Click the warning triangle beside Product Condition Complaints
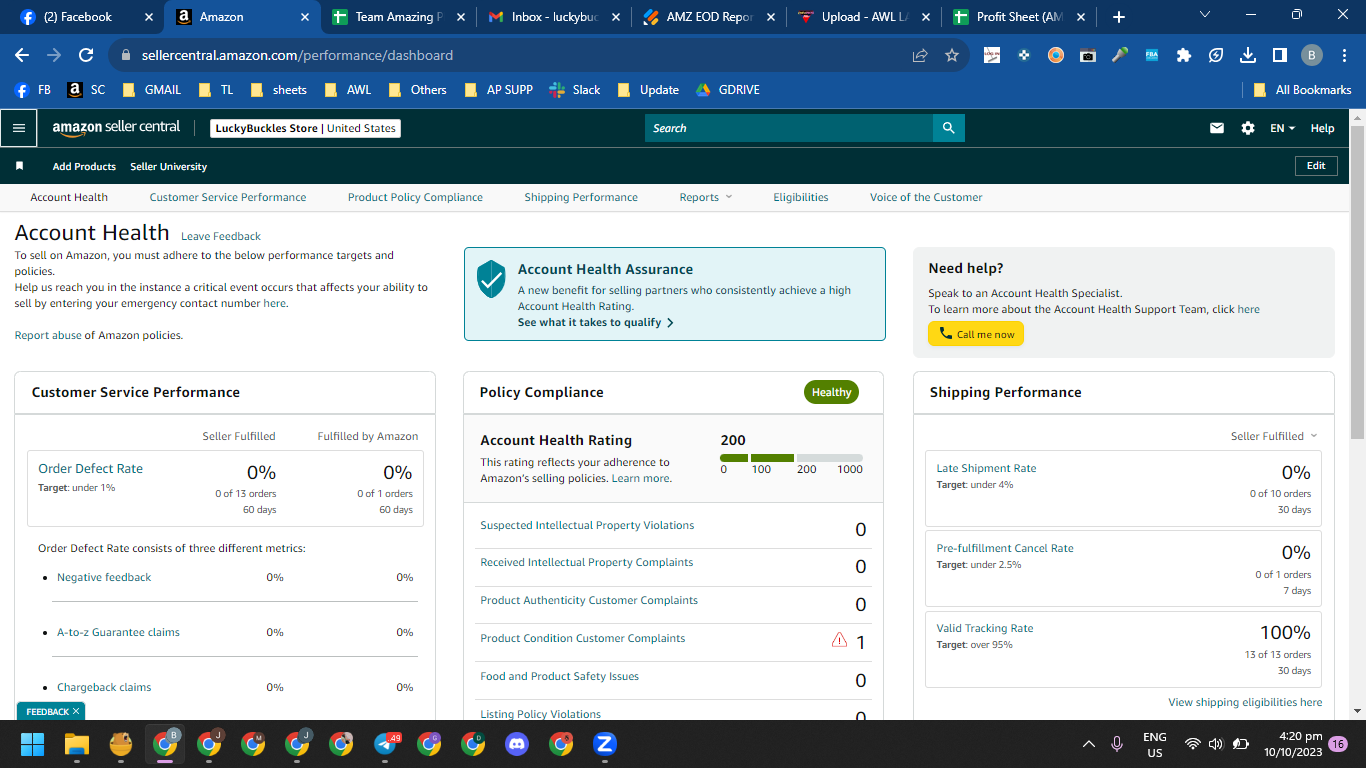1366x768 pixels. coord(840,640)
